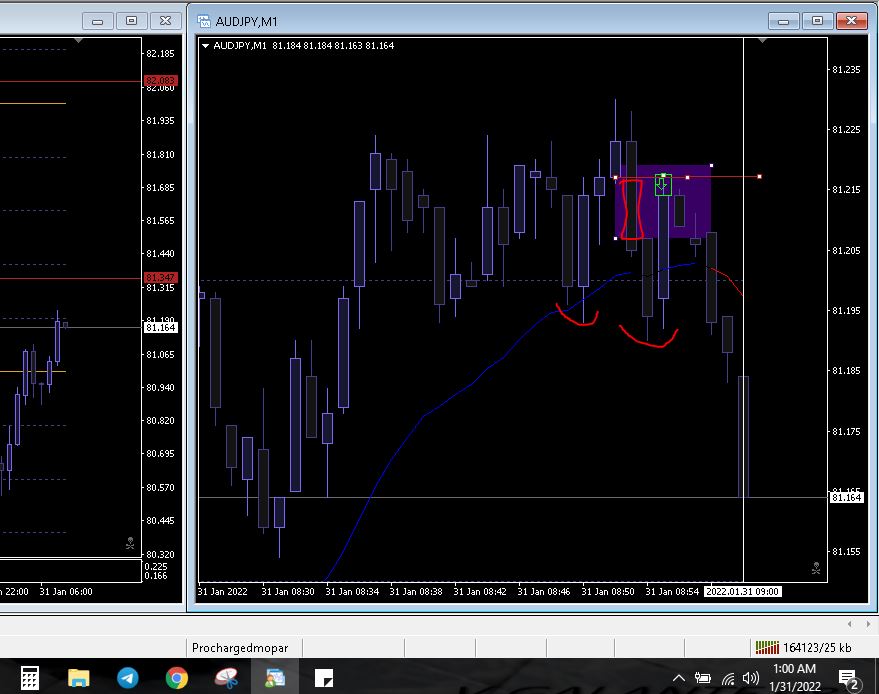
Task: Open the black-and-white notes taskbar icon
Action: click(323, 678)
